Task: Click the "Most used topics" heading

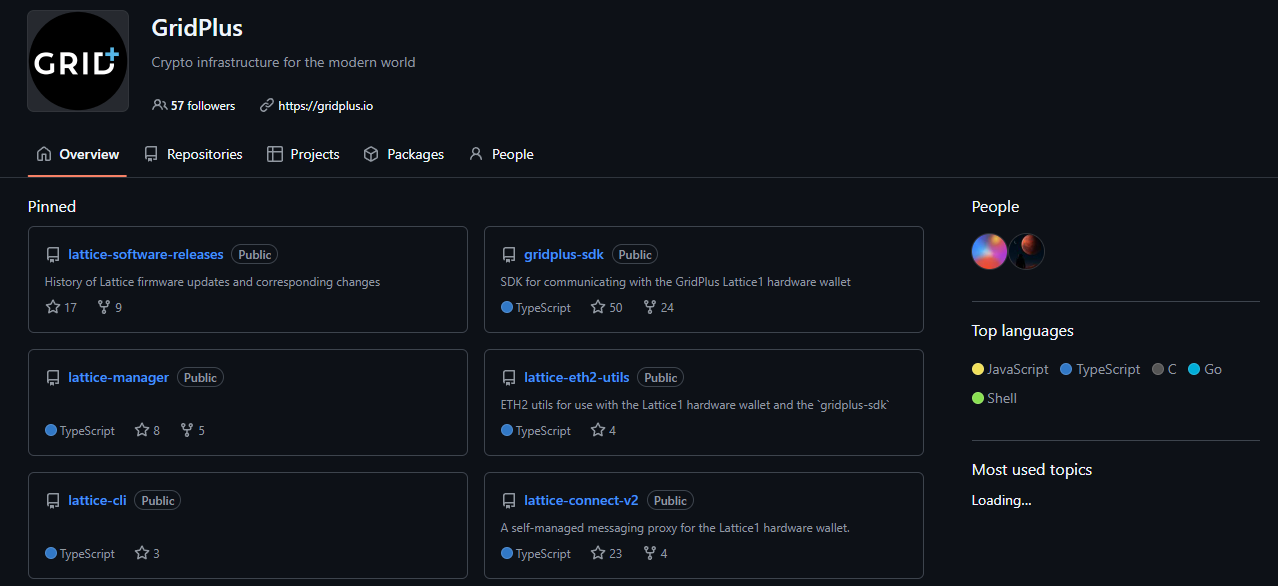Action: [x=1032, y=470]
